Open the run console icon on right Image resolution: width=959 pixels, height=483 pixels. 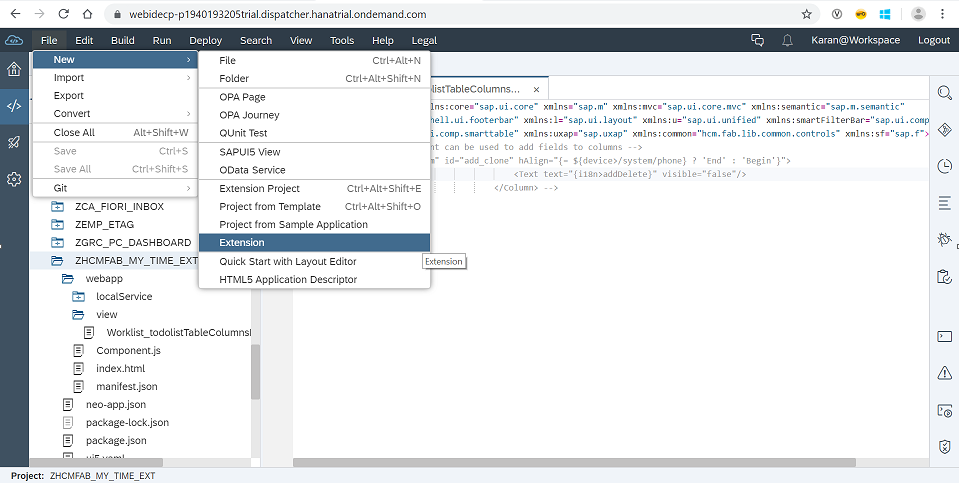(944, 410)
